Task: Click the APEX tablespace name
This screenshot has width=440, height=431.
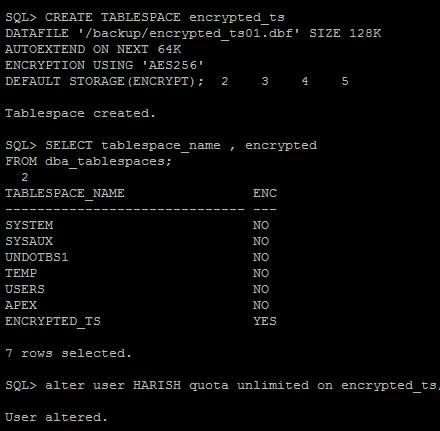Action: click(x=21, y=305)
